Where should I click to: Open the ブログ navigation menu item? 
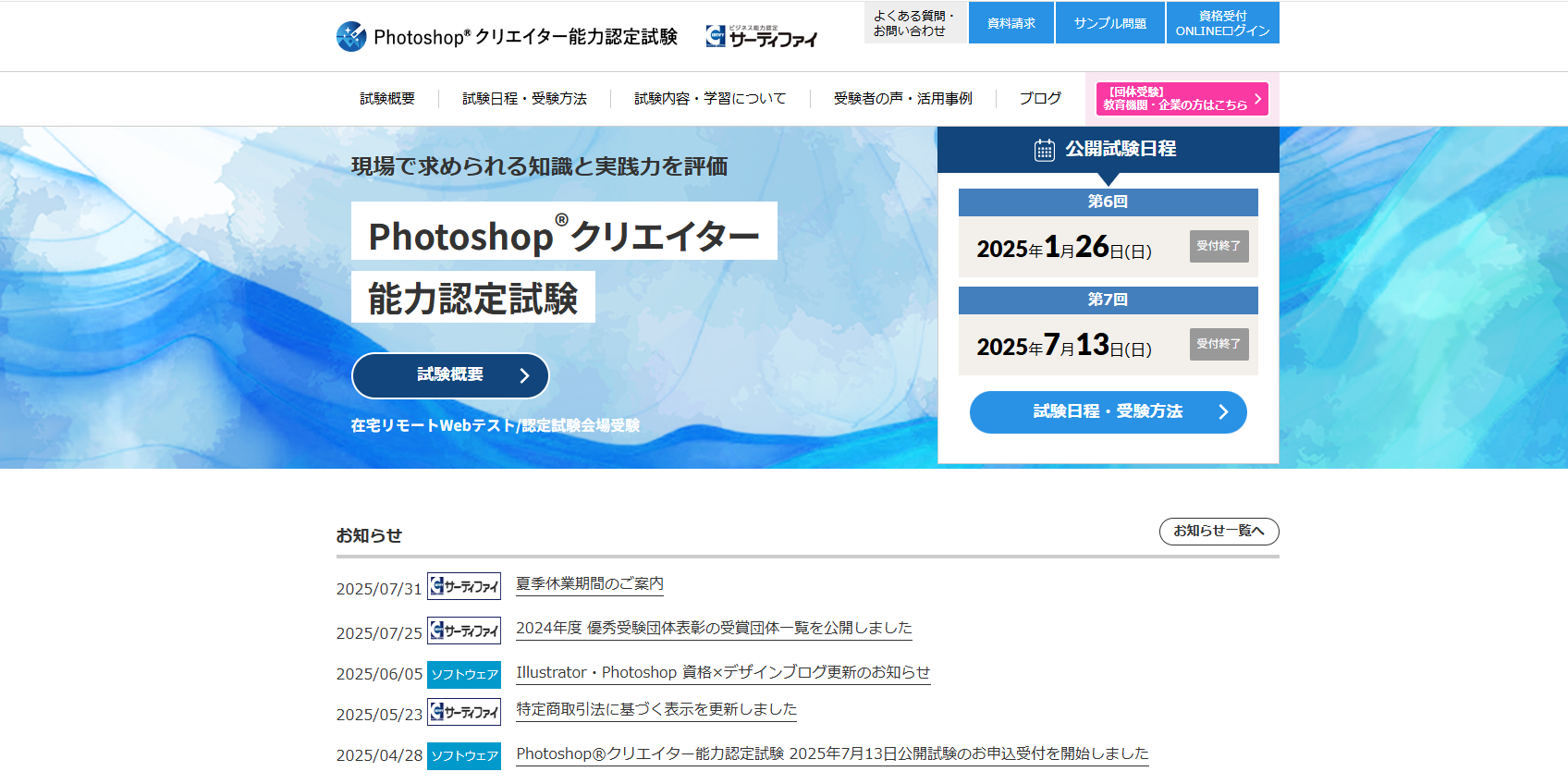pos(1040,98)
